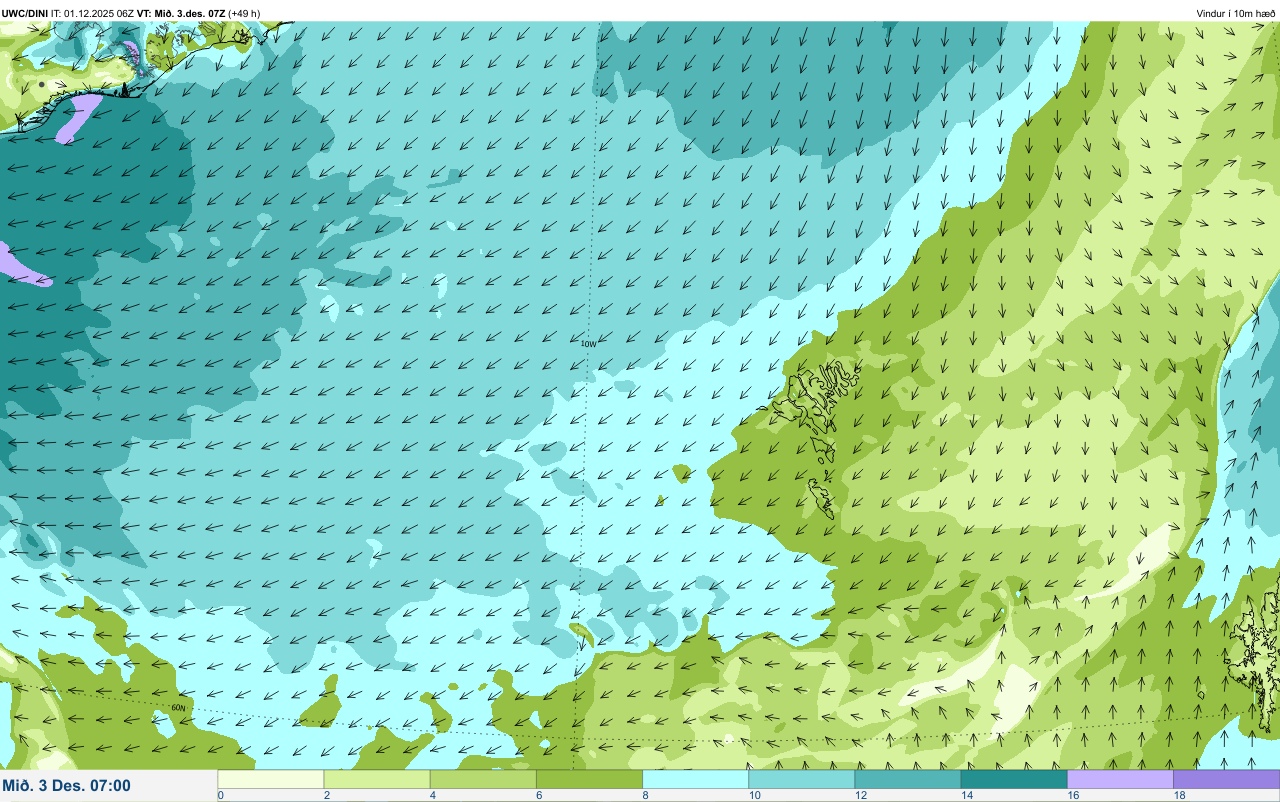The image size is (1280, 802).
Task: Click the 'VT: Mið. 3.des. 07Z' valid time text
Action: (x=181, y=13)
